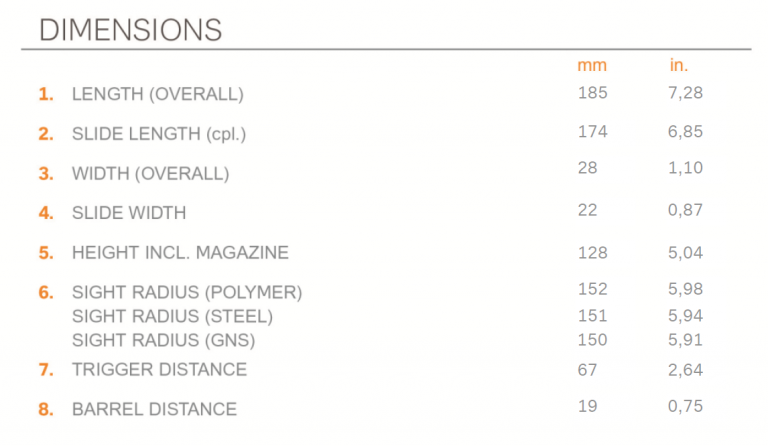Select the SLIDE WIDTH label

(129, 213)
